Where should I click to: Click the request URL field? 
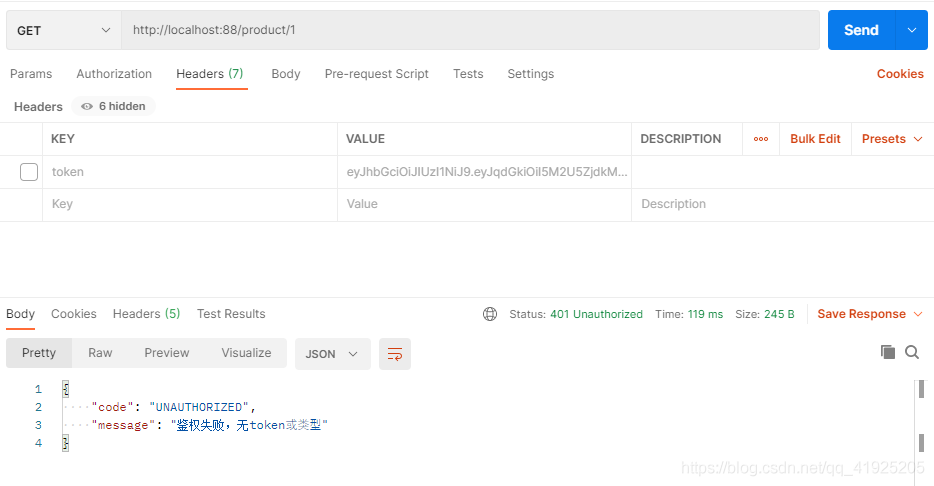point(471,30)
